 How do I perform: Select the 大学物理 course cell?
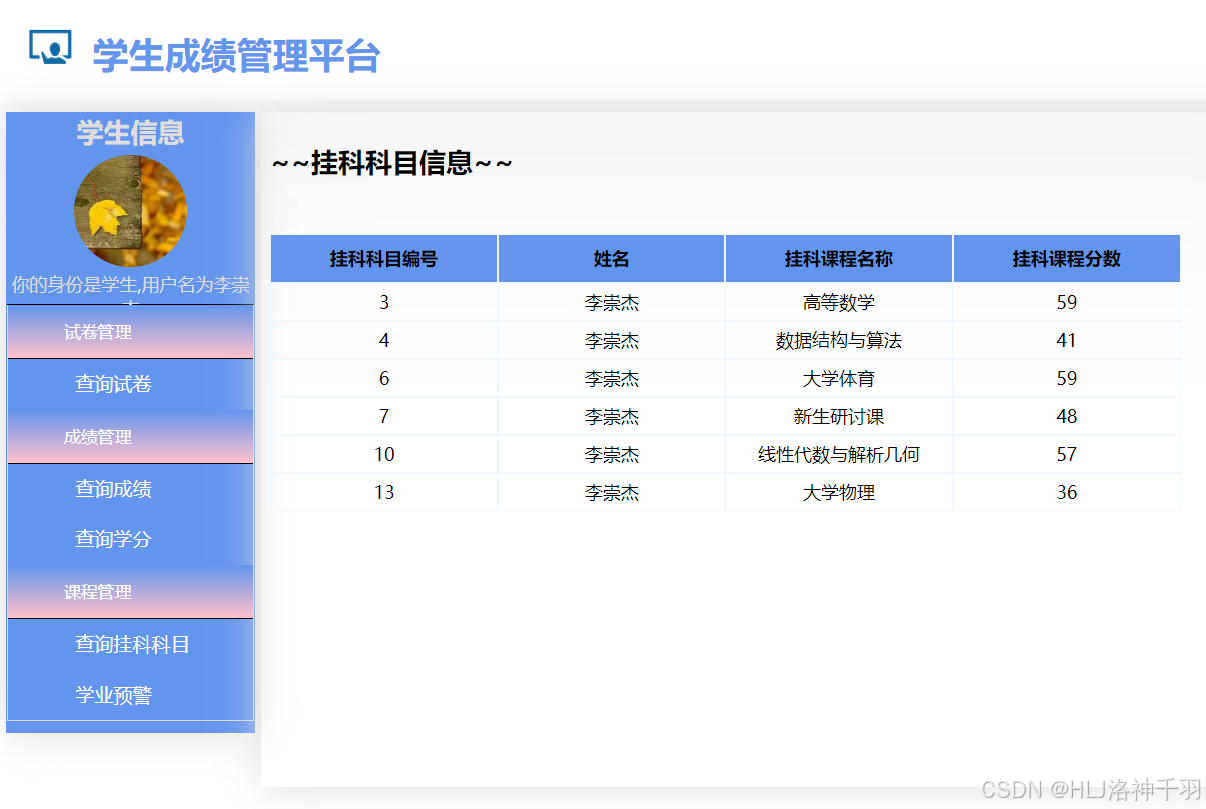pyautogui.click(x=839, y=492)
